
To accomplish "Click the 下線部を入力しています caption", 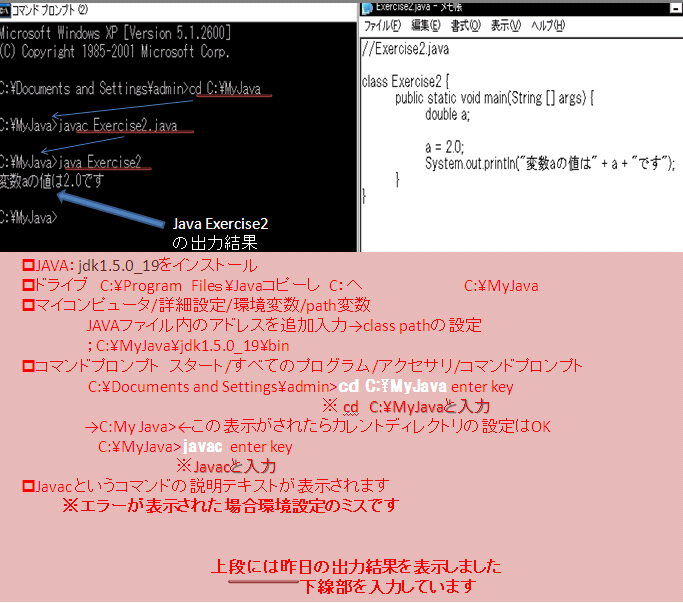I will pyautogui.click(x=388, y=586).
